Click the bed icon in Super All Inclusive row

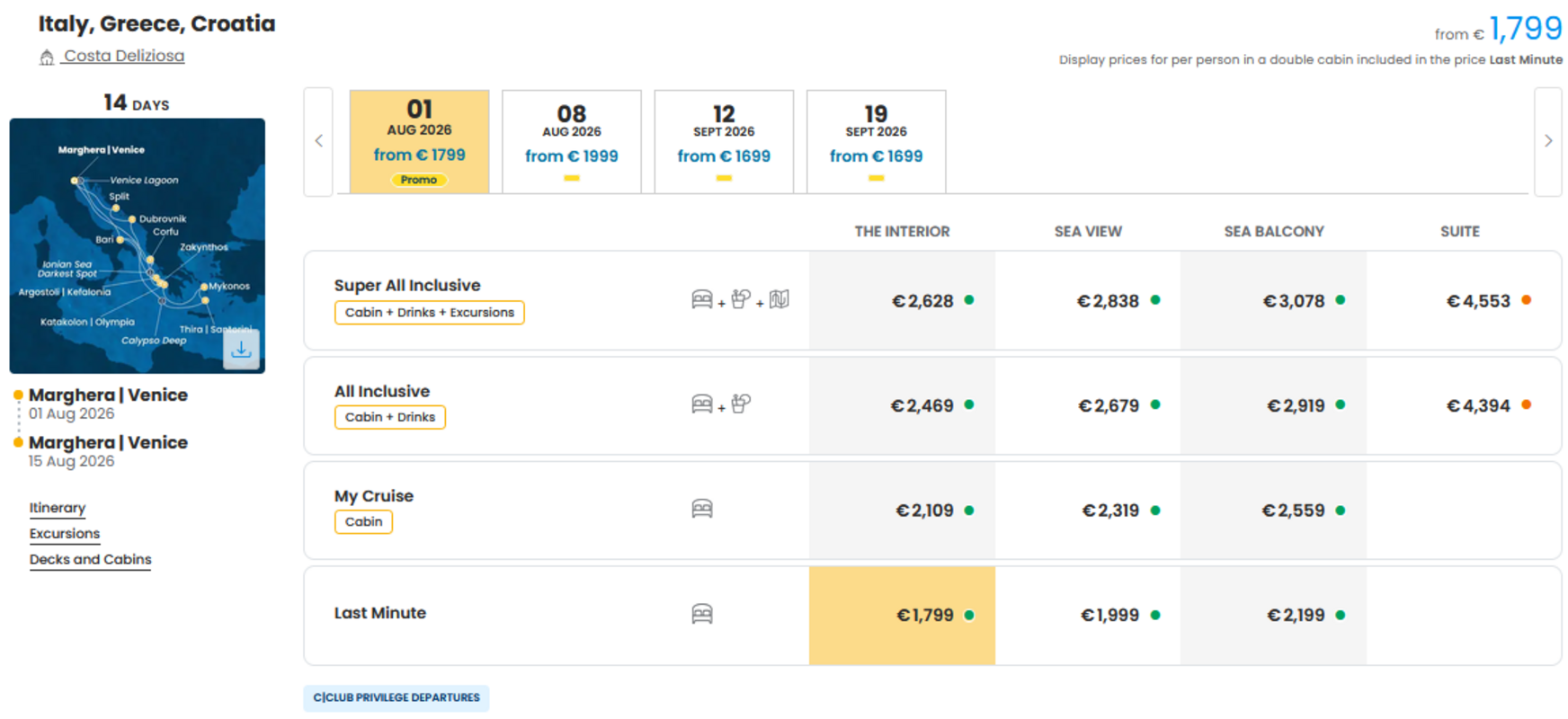tap(702, 299)
